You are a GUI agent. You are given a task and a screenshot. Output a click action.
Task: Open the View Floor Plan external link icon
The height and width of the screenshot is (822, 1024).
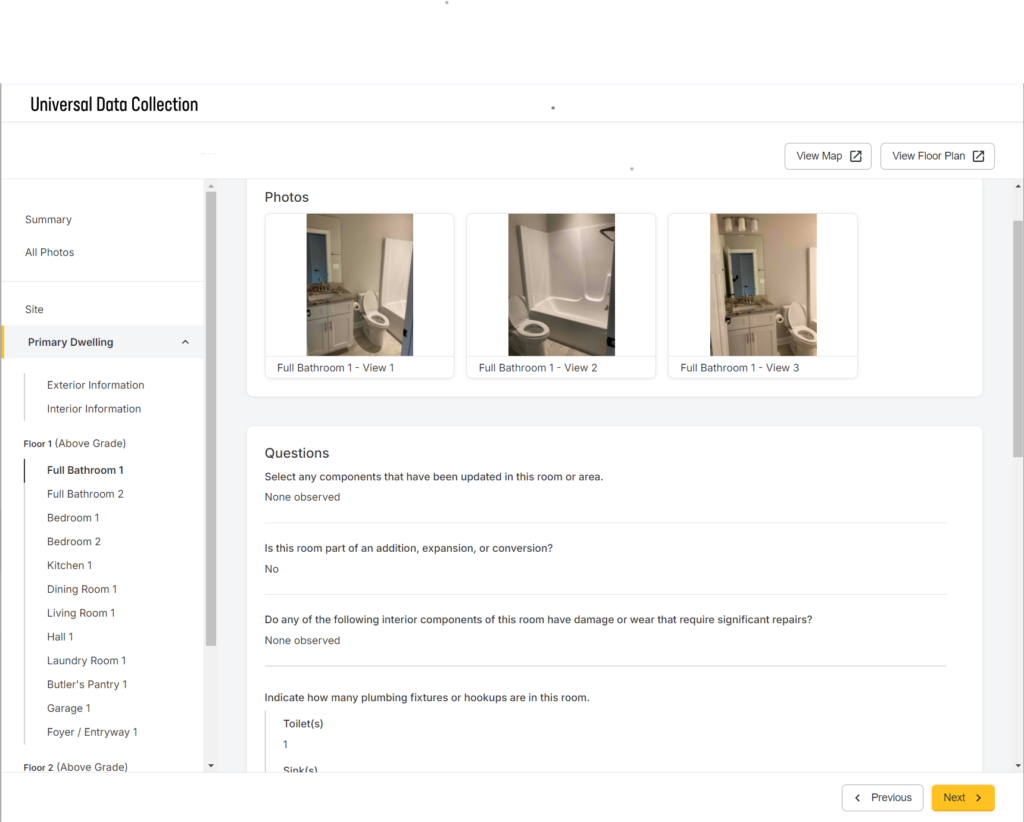point(978,156)
